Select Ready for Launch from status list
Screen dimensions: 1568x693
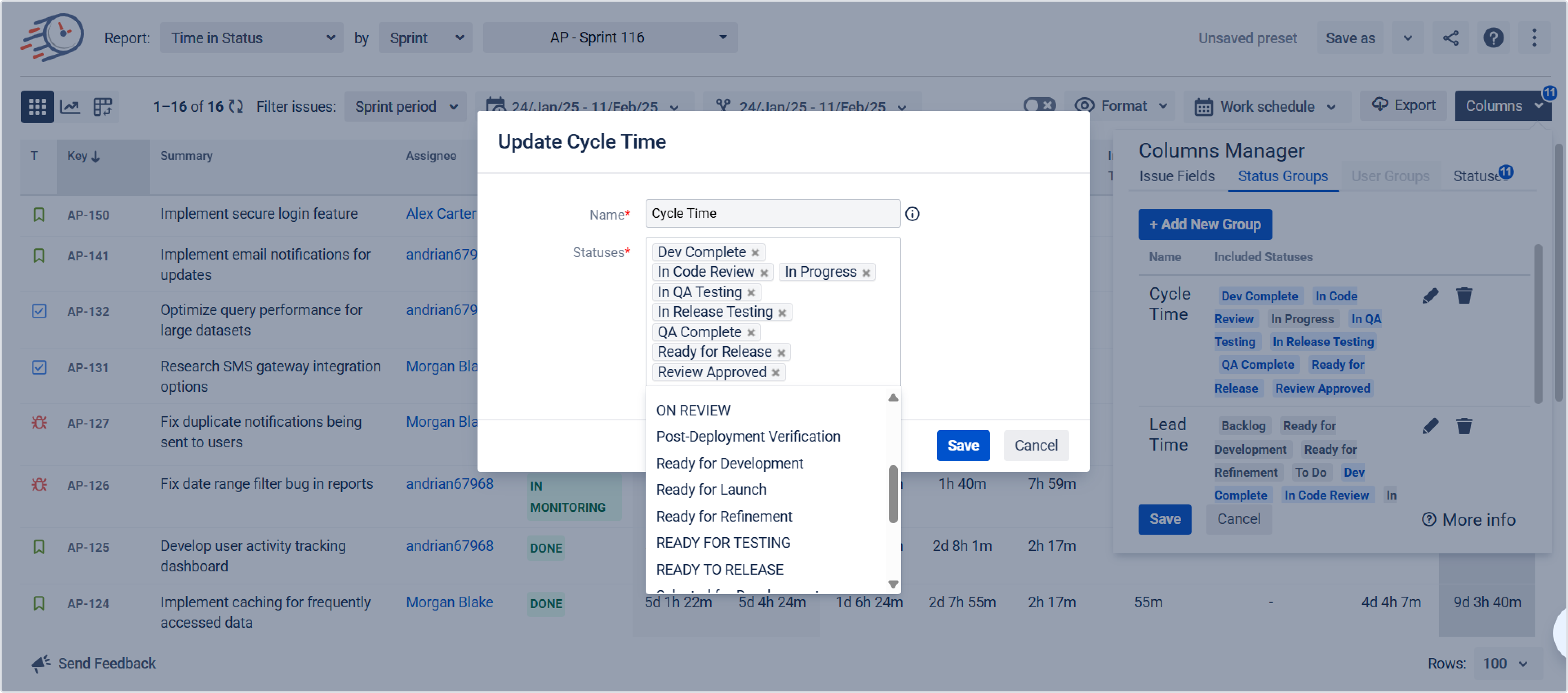711,490
